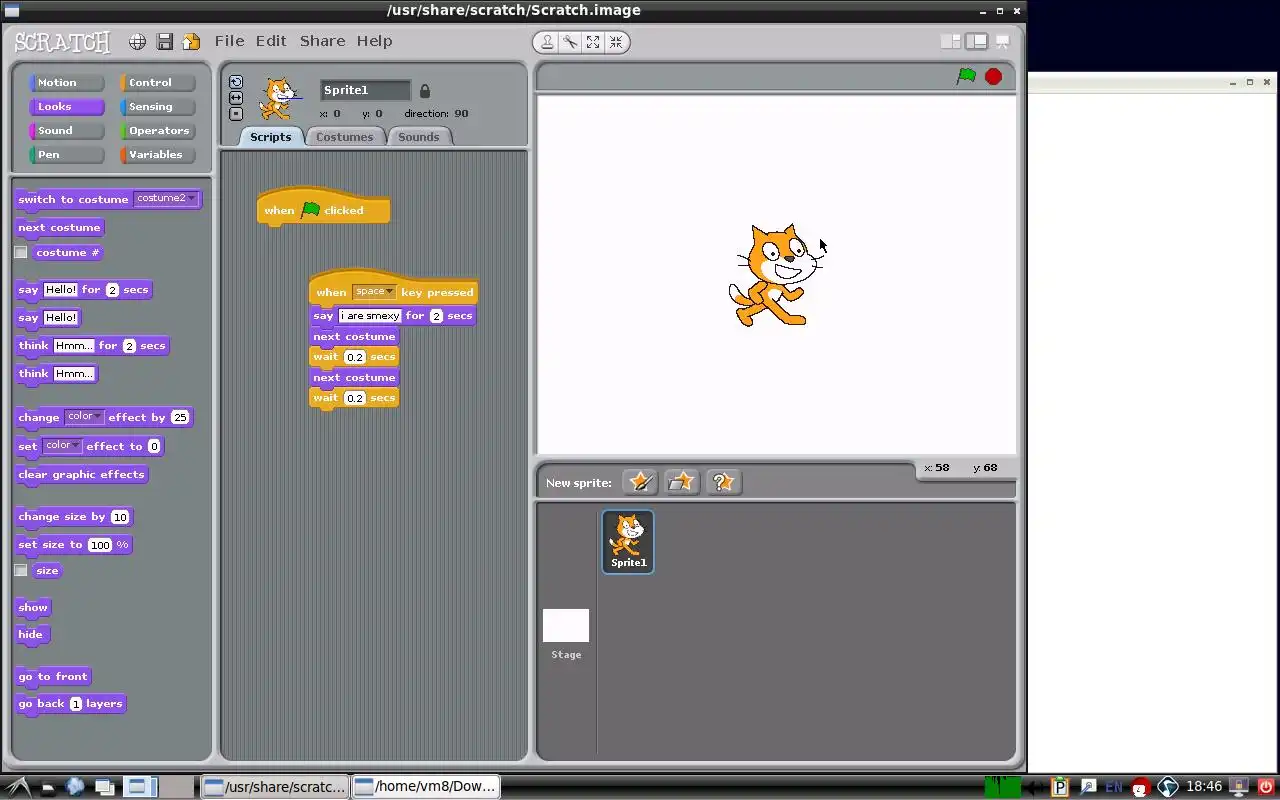Viewport: 1280px width, 800px height.
Task: Click the red stop sign button
Action: [993, 76]
